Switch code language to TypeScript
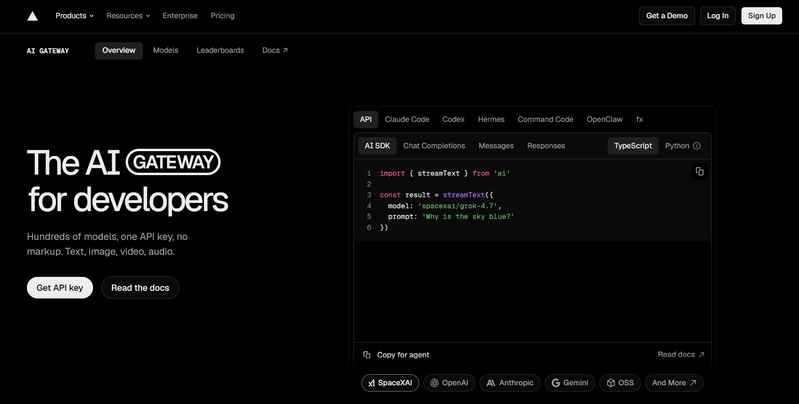Image resolution: width=799 pixels, height=404 pixels. click(x=632, y=146)
